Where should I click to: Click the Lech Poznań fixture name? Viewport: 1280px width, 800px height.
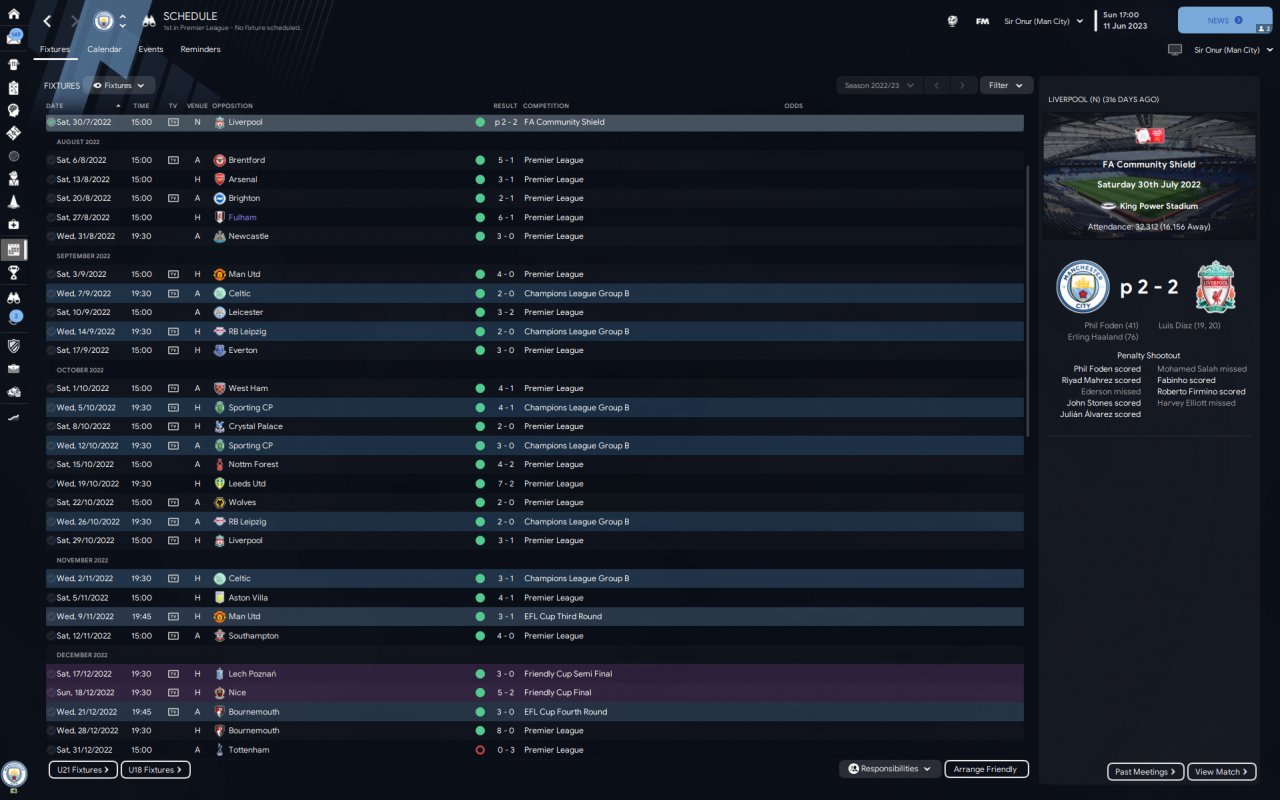tap(252, 674)
